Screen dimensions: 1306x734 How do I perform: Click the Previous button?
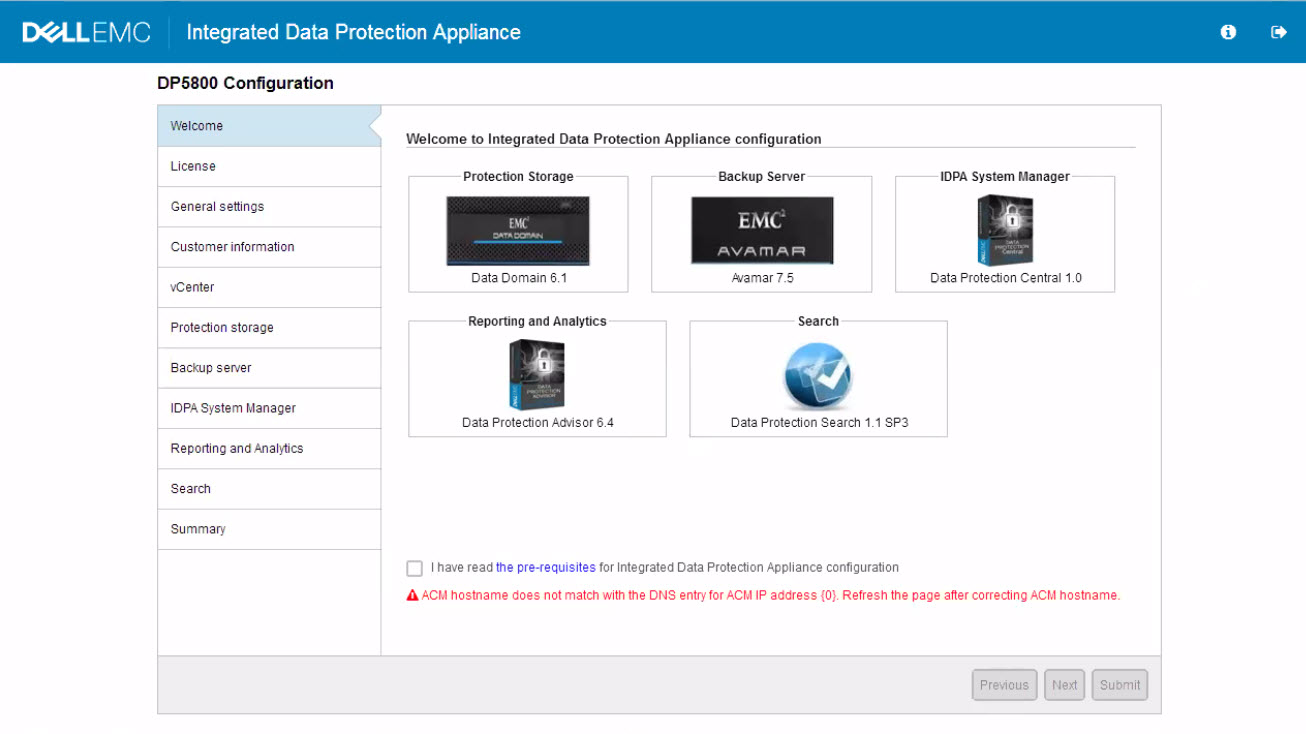(x=1004, y=685)
